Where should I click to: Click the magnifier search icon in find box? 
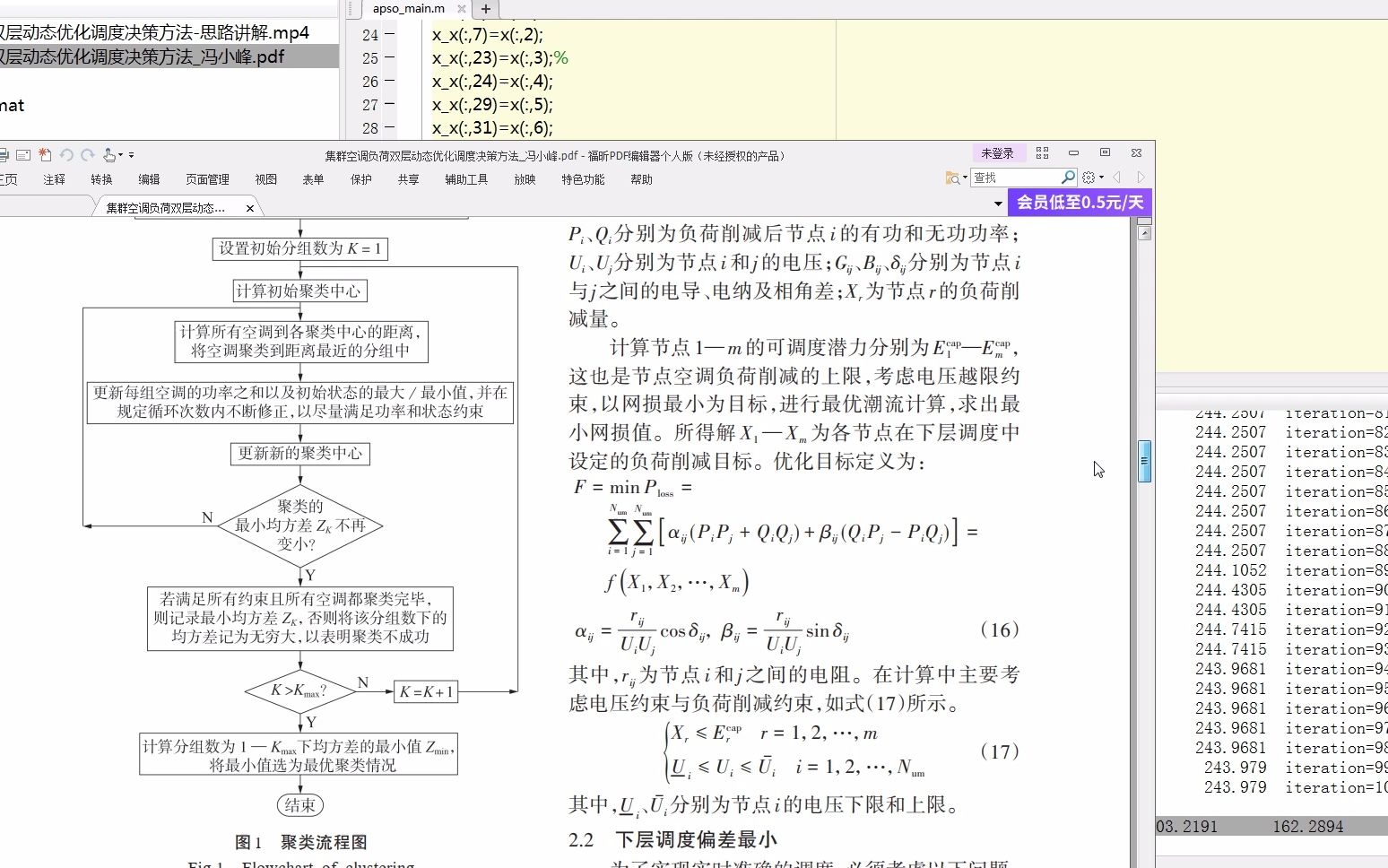[1068, 178]
